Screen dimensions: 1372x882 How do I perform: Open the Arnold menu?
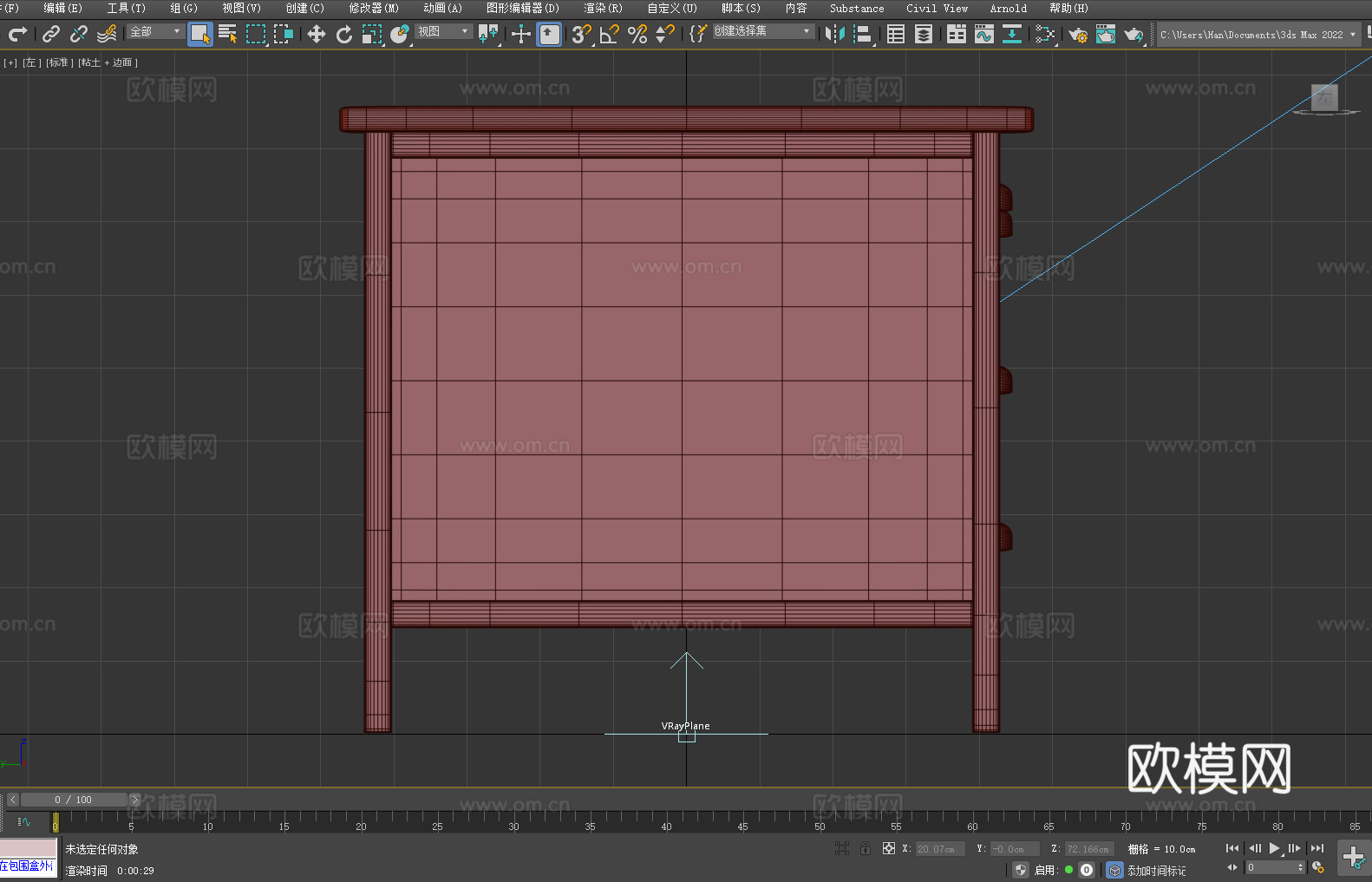pos(1009,8)
